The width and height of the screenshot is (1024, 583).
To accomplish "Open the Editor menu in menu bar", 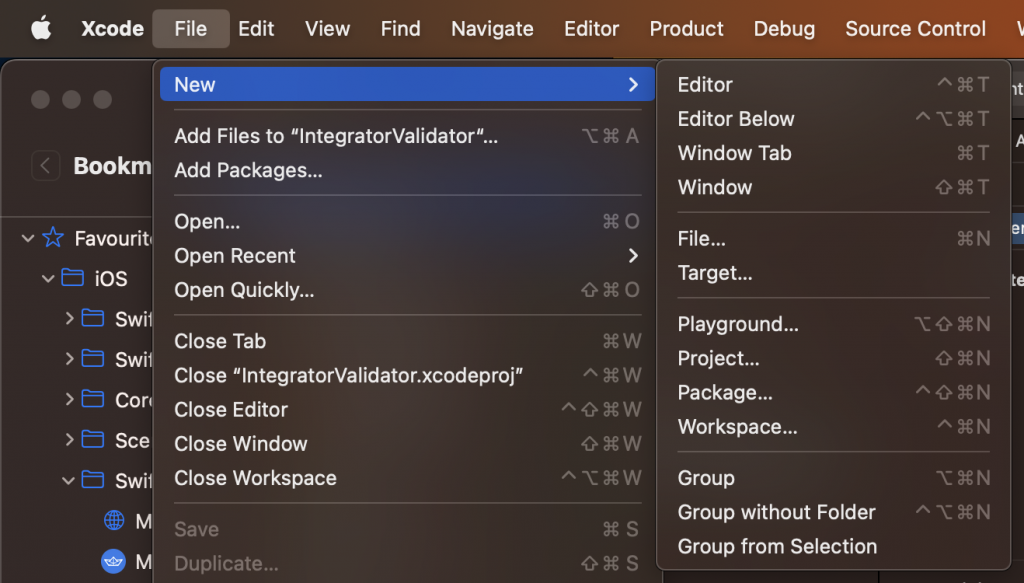I will (592, 29).
